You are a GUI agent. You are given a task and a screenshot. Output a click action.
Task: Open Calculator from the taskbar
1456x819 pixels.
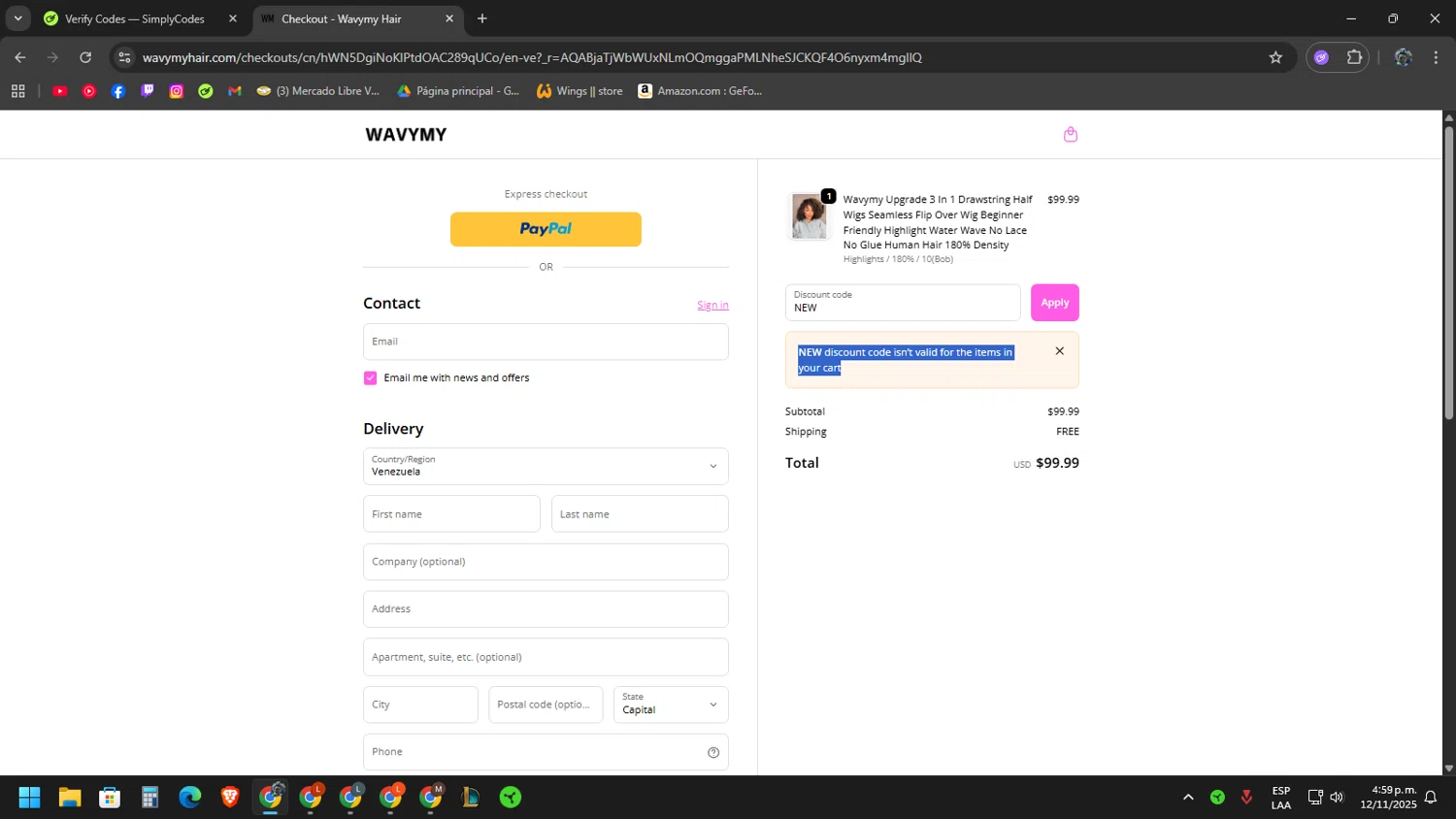point(149,798)
